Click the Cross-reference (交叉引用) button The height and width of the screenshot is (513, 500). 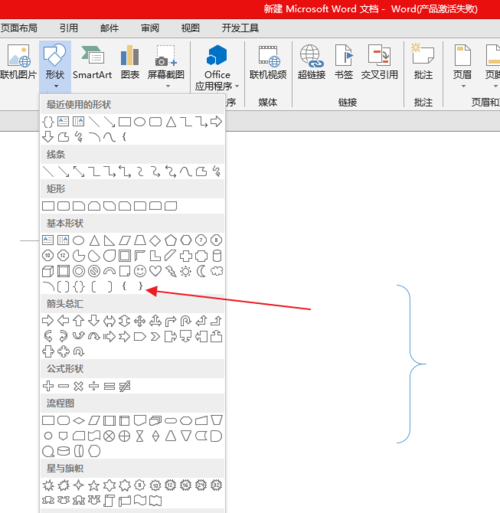point(379,62)
